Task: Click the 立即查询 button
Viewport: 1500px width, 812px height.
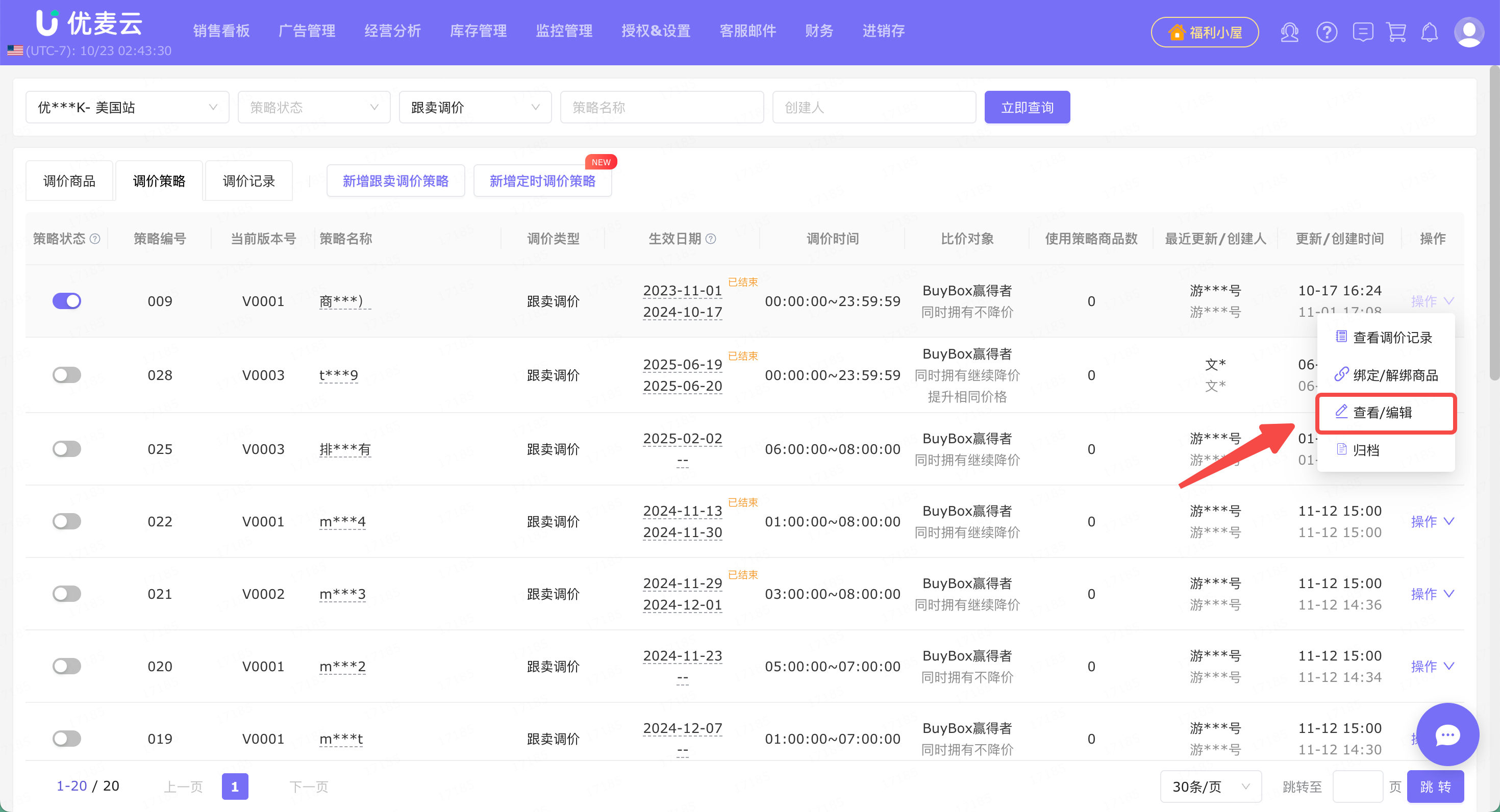Action: point(1027,107)
